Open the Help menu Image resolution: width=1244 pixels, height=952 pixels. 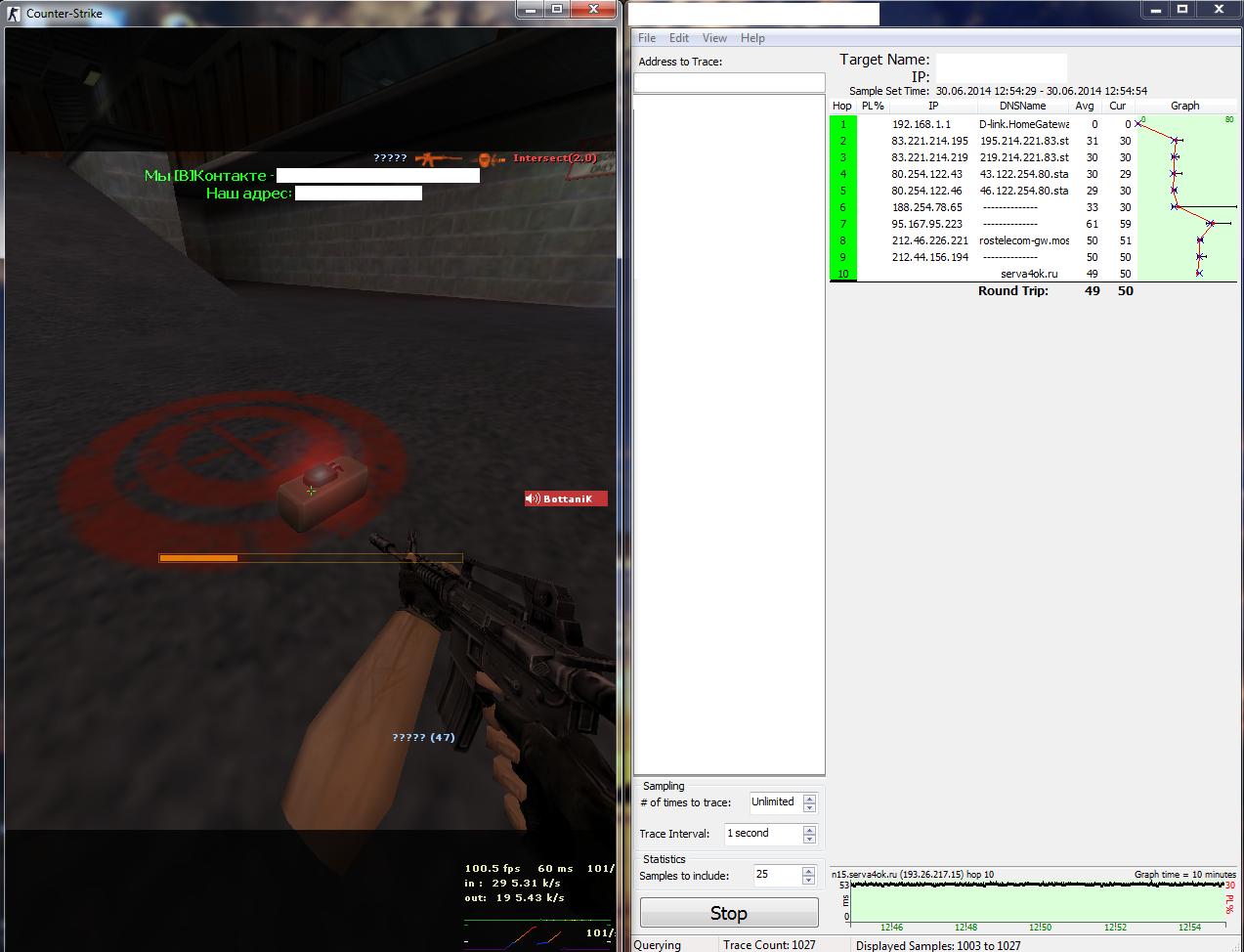(752, 38)
